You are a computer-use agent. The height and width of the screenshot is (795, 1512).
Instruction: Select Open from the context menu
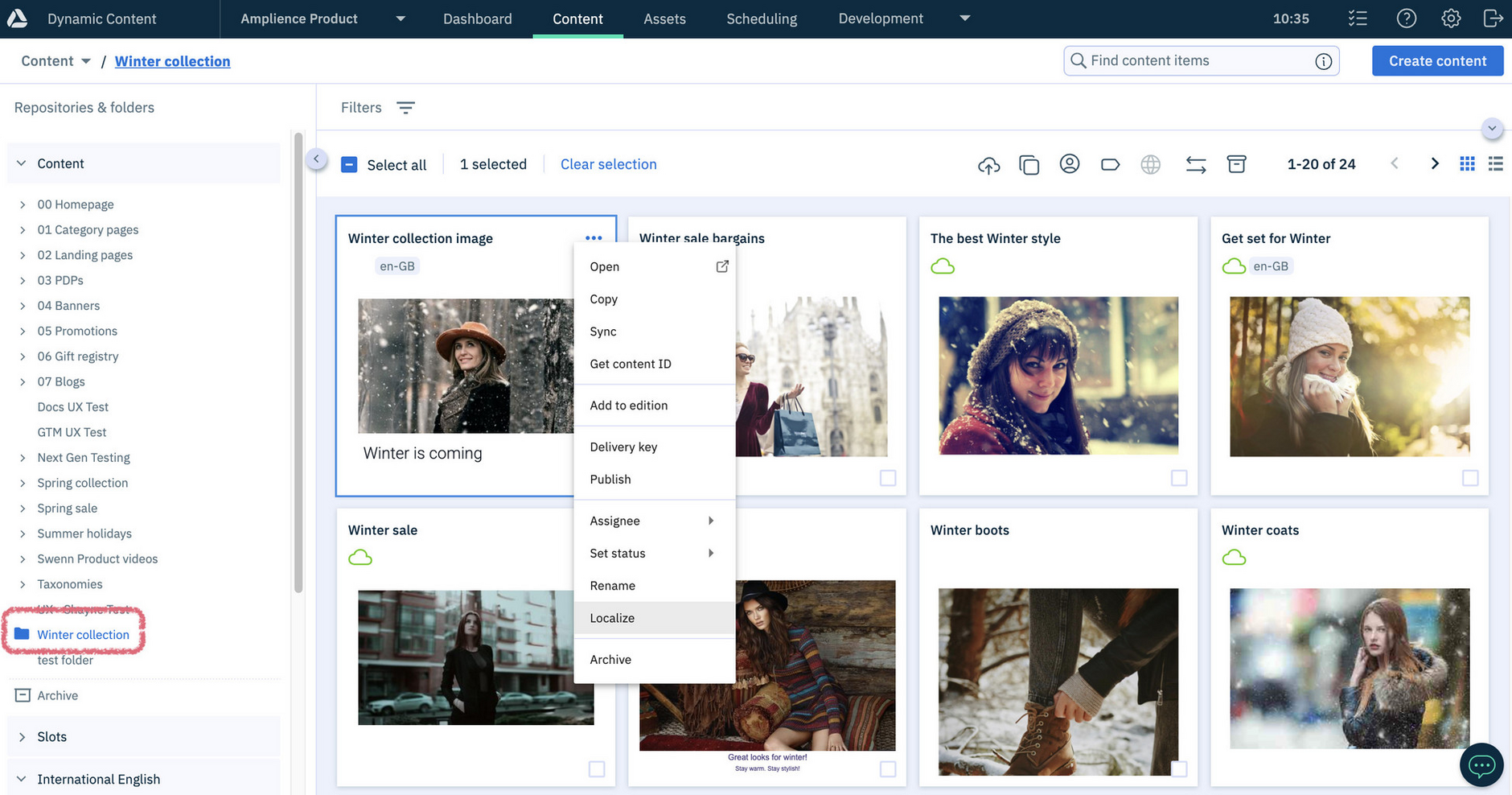point(654,267)
